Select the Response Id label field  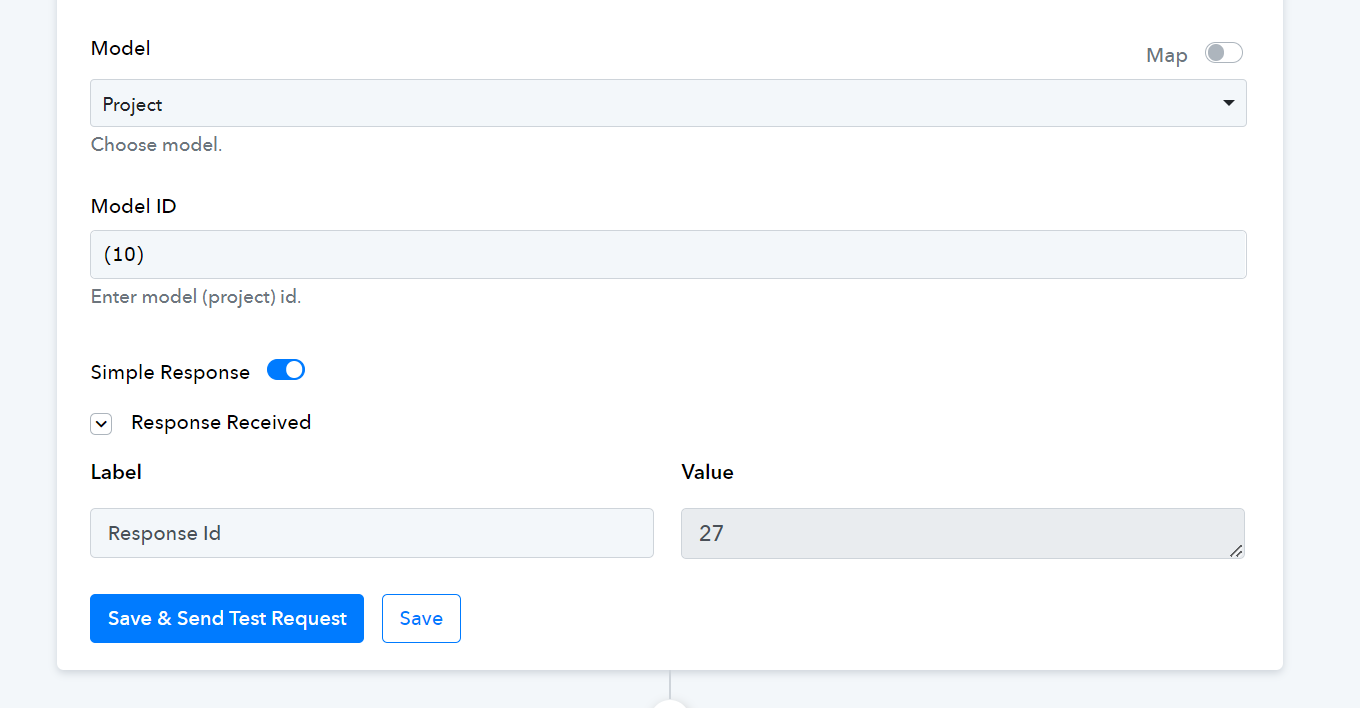click(372, 533)
